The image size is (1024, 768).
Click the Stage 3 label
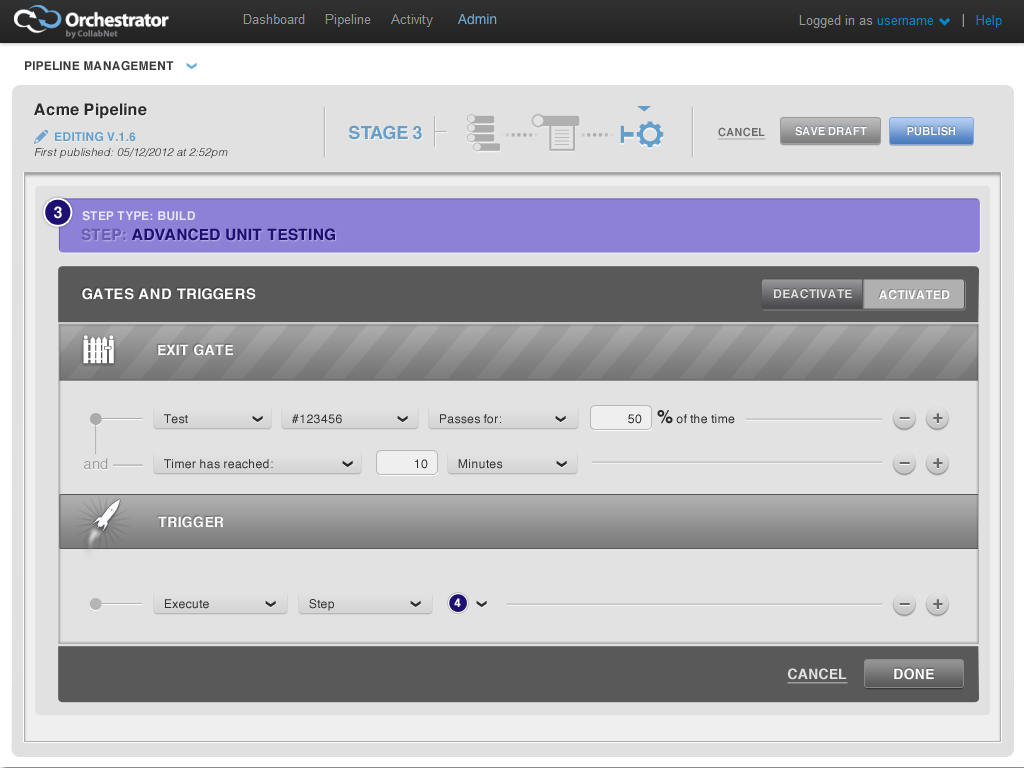[x=385, y=133]
